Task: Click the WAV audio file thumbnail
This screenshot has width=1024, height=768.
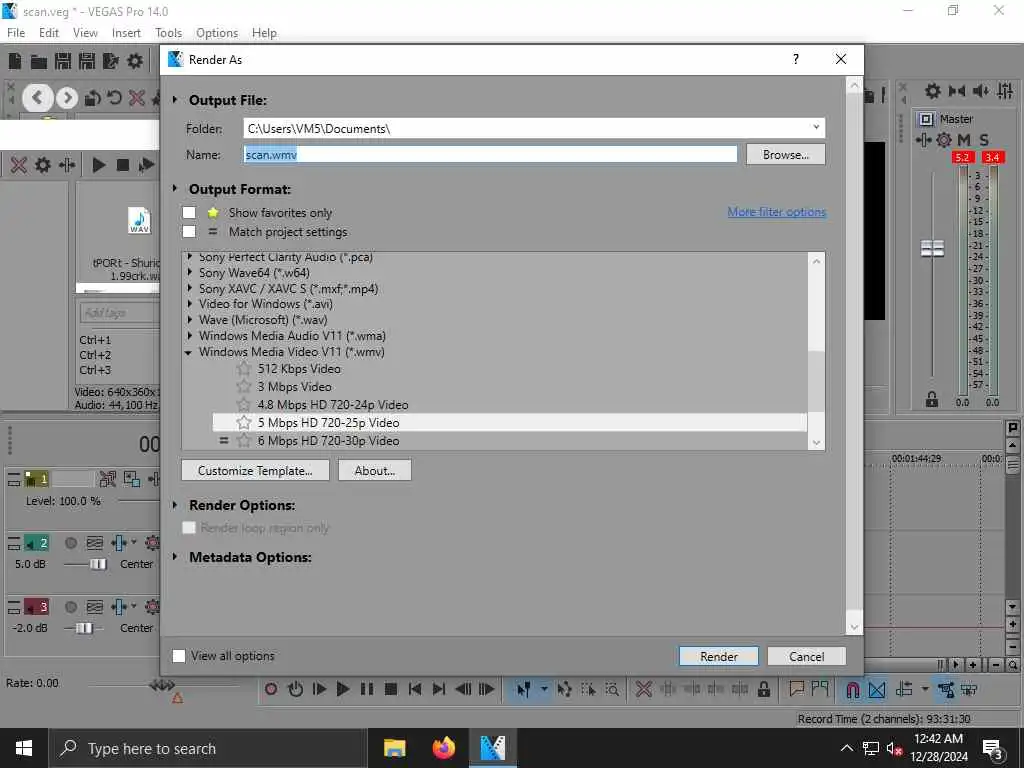Action: tap(139, 221)
